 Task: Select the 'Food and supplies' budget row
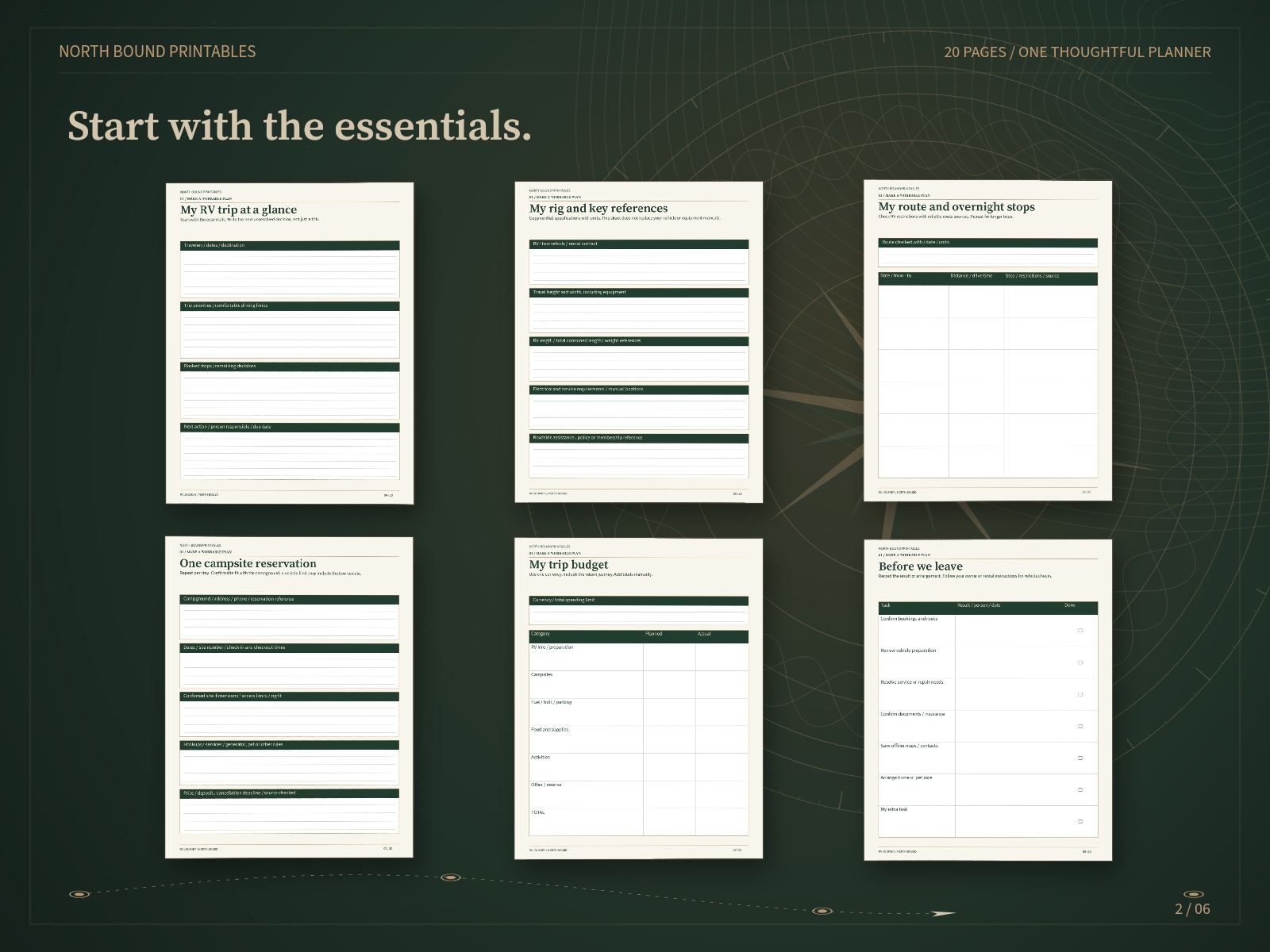(639, 739)
